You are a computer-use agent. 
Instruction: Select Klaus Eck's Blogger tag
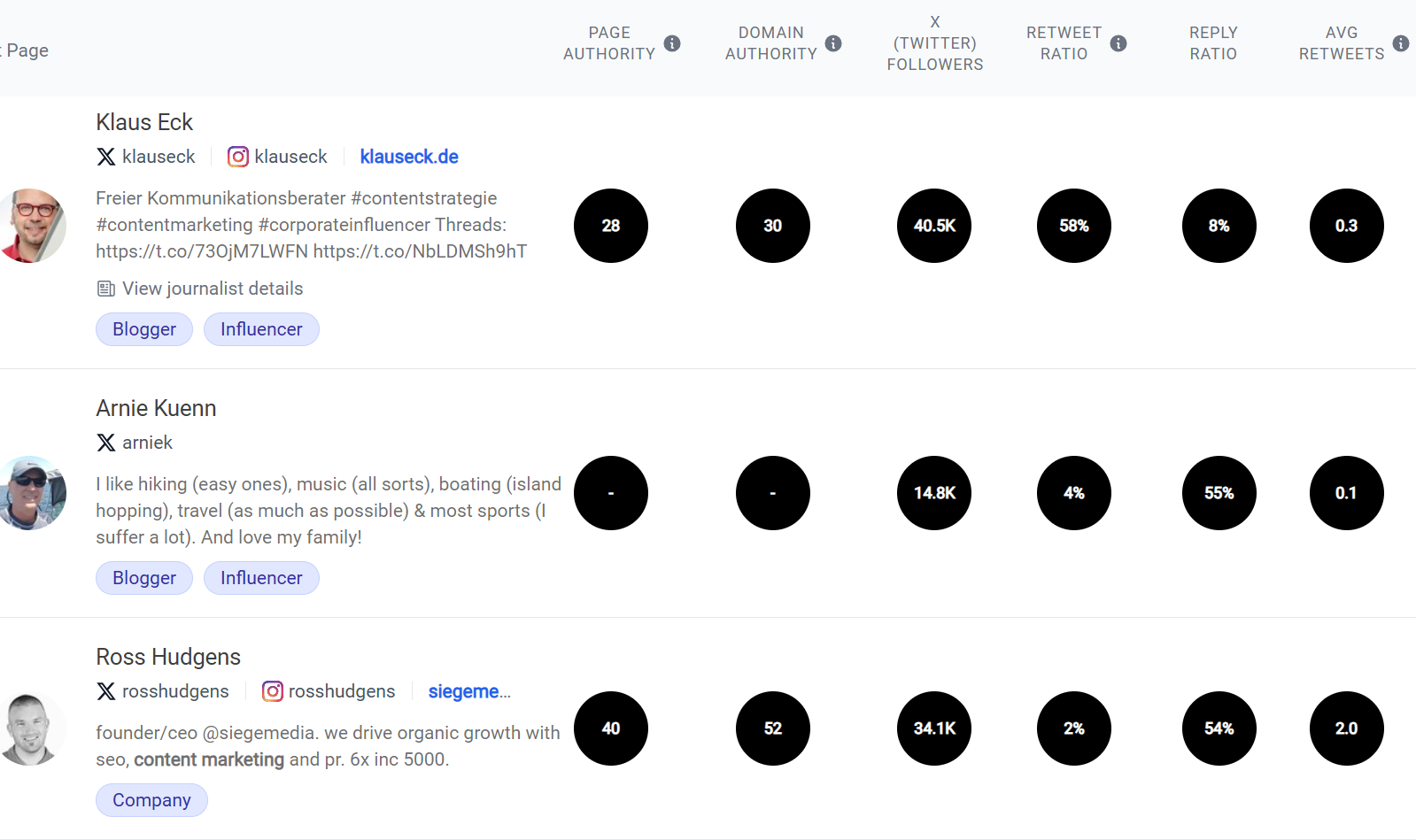(x=143, y=328)
